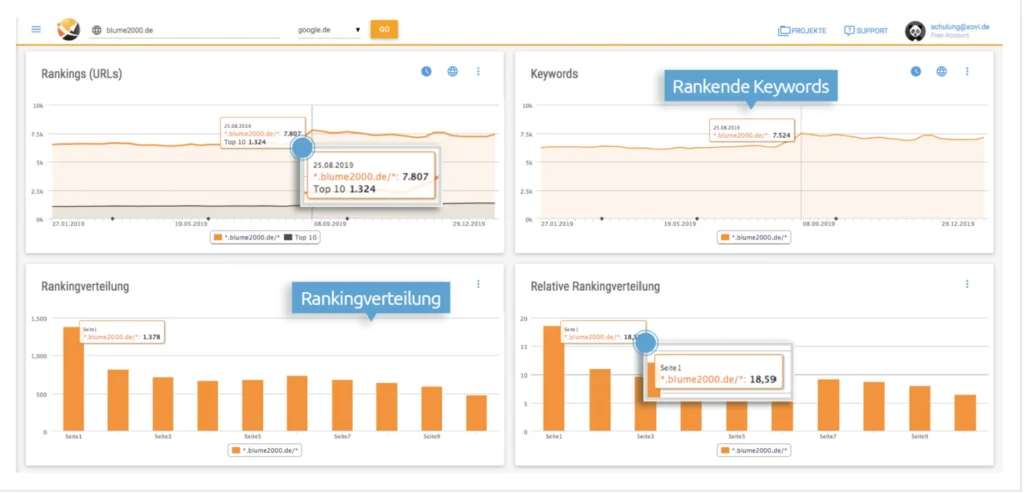
Task: Open three-dot menu in Relative Rankingverteilung panel
Action: coord(967,284)
